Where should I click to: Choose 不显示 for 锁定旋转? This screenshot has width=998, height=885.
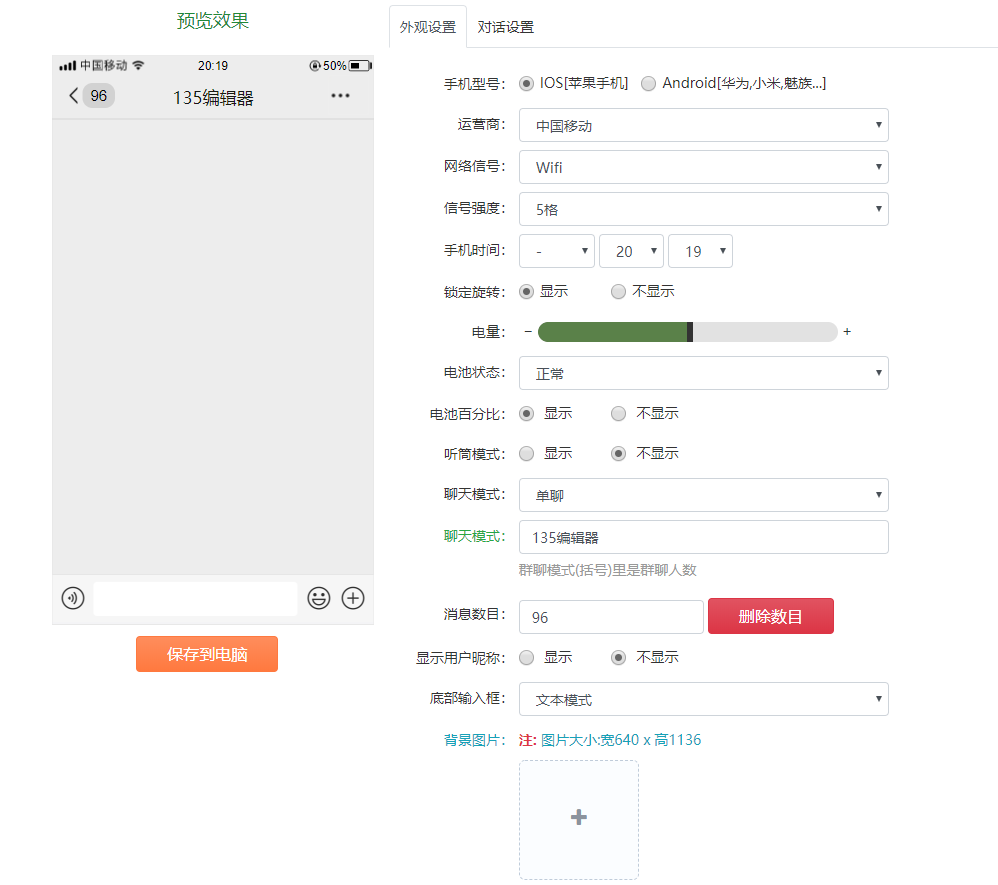[619, 292]
